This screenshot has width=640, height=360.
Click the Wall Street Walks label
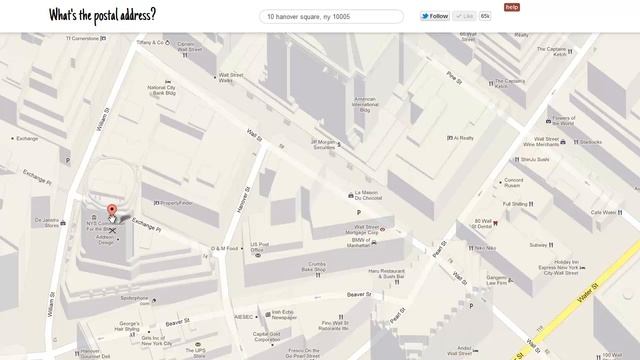231,78
